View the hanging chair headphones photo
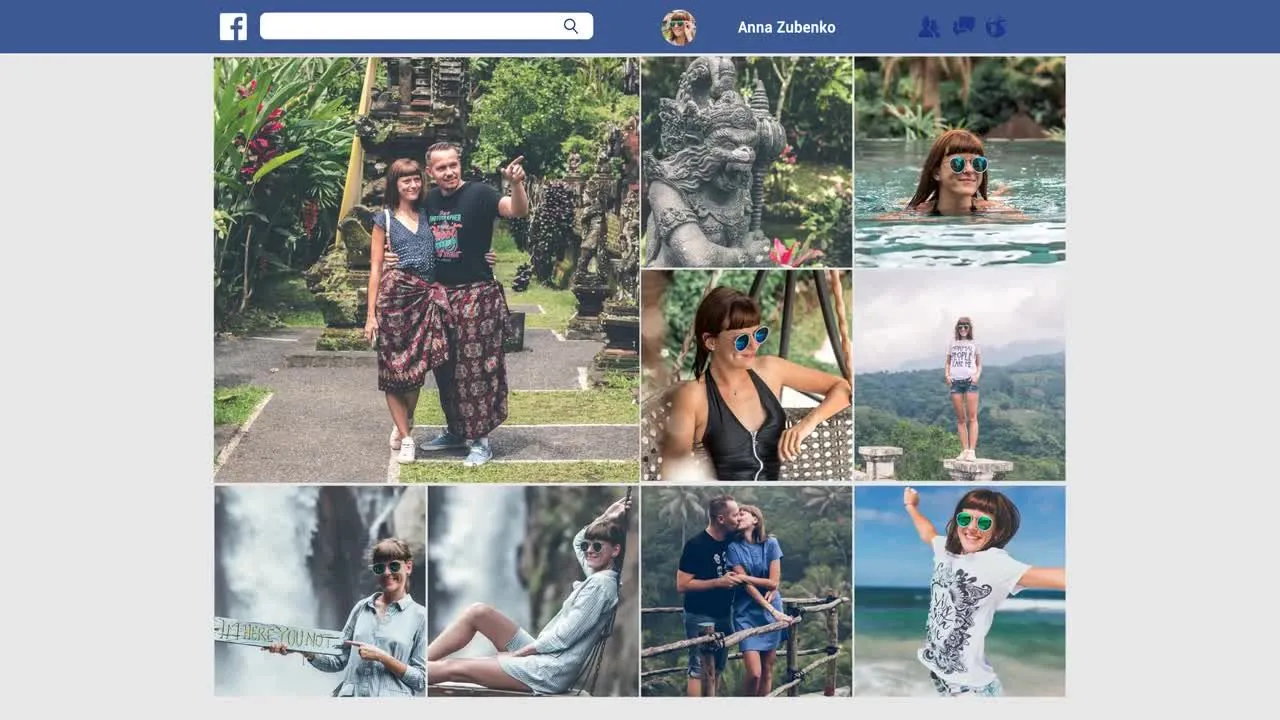This screenshot has width=1280, height=720. (746, 374)
